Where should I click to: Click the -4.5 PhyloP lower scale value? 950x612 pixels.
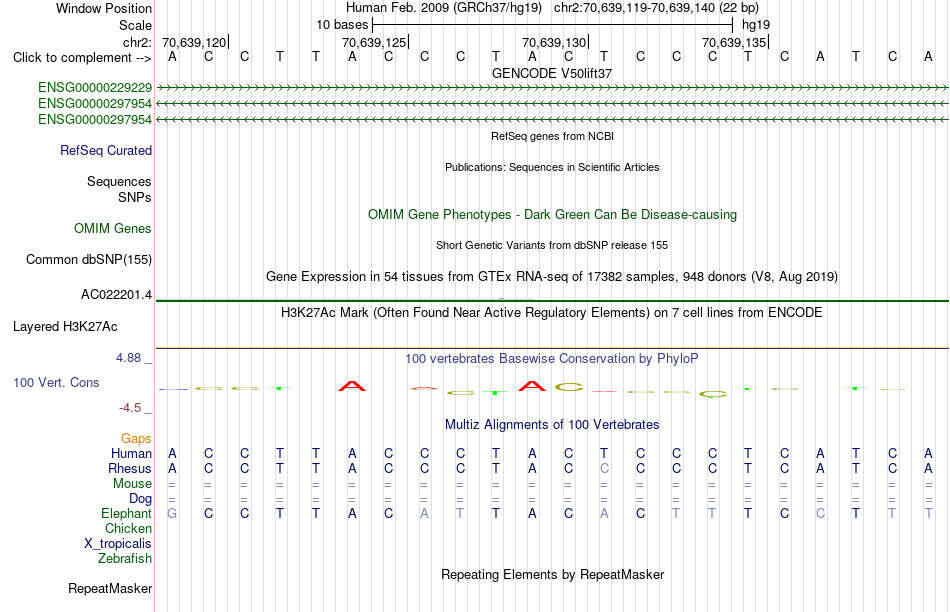click(x=130, y=408)
